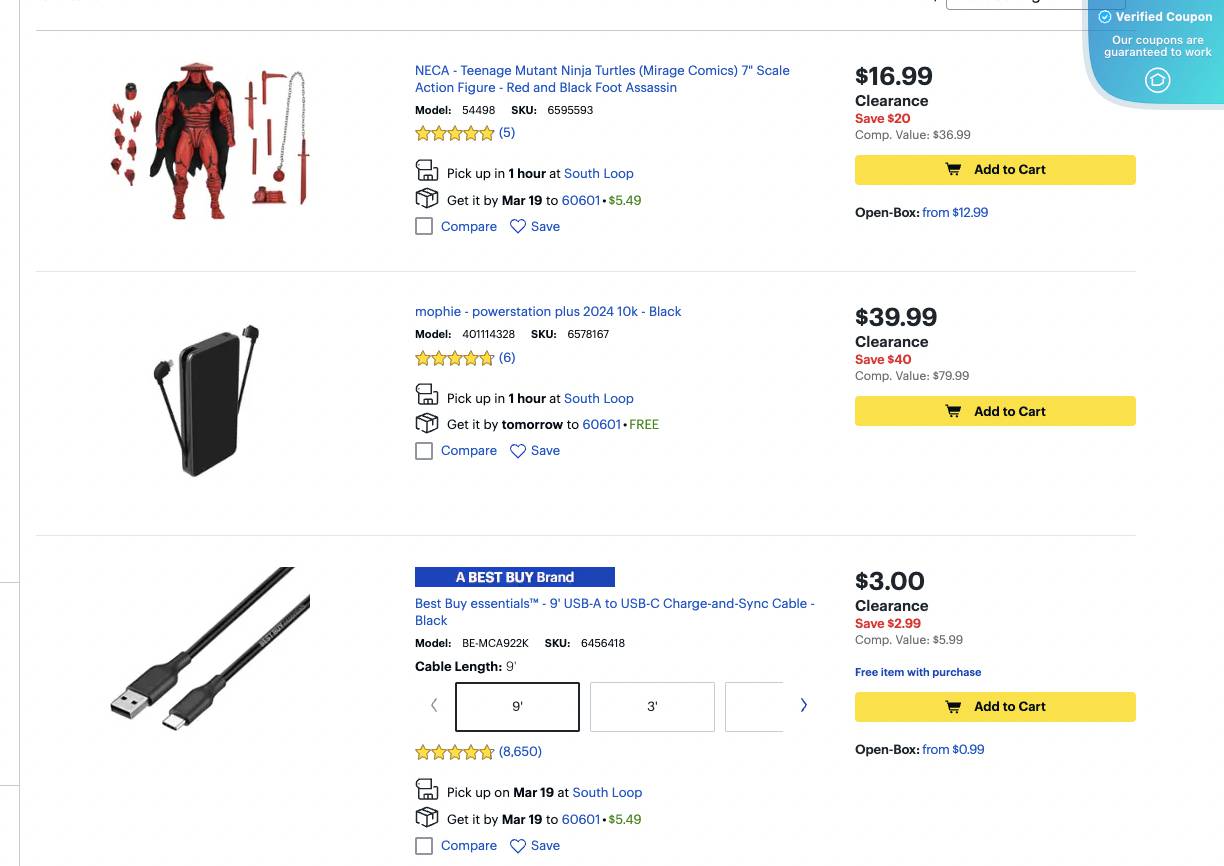
Task: Open the Open-Box from $0.99 link
Action: click(953, 749)
